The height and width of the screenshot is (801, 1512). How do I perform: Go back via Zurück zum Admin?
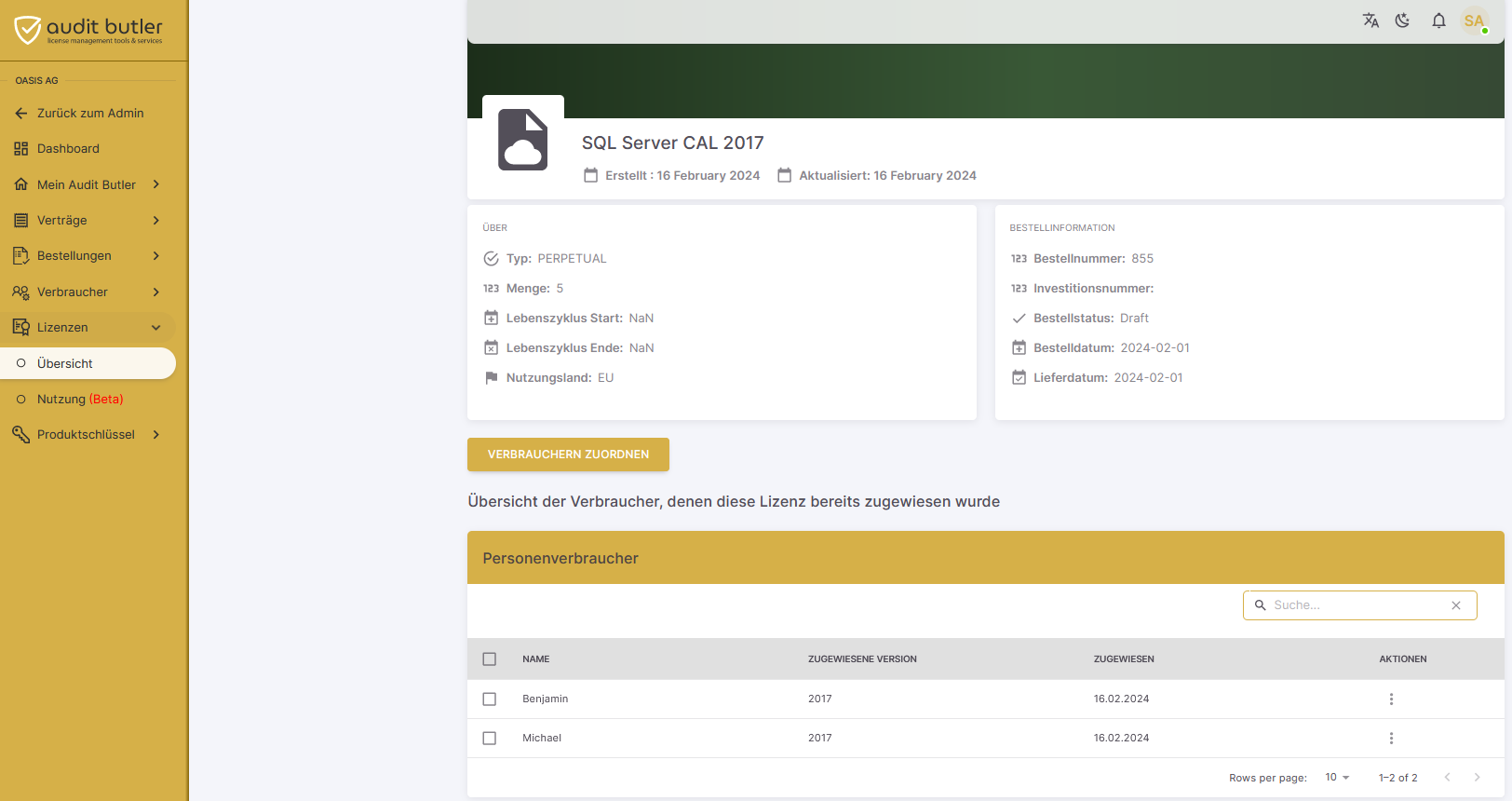(x=88, y=113)
